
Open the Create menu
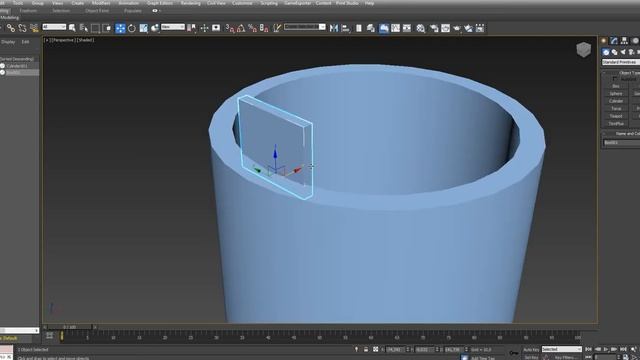[78, 2]
